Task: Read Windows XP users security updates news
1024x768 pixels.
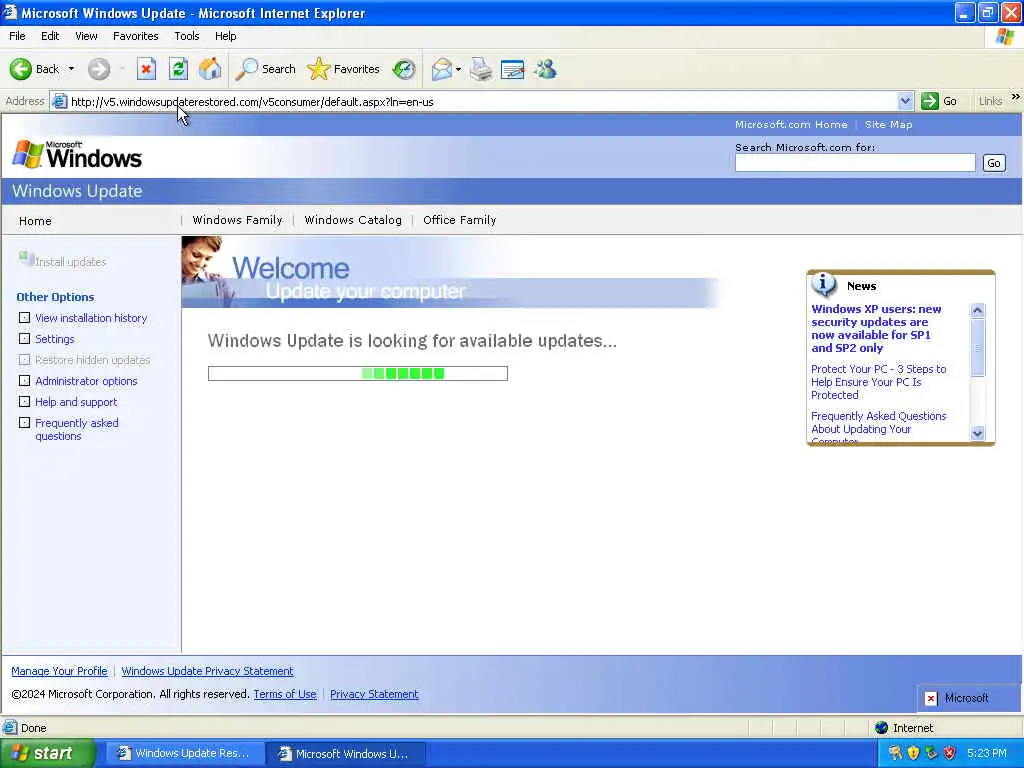Action: [876, 328]
